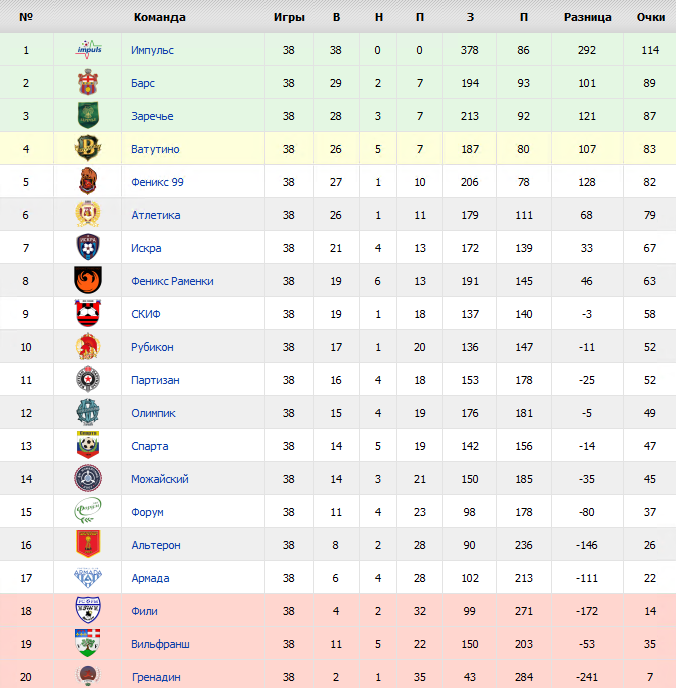
Task: Click the Искра team badge
Action: [x=88, y=247]
